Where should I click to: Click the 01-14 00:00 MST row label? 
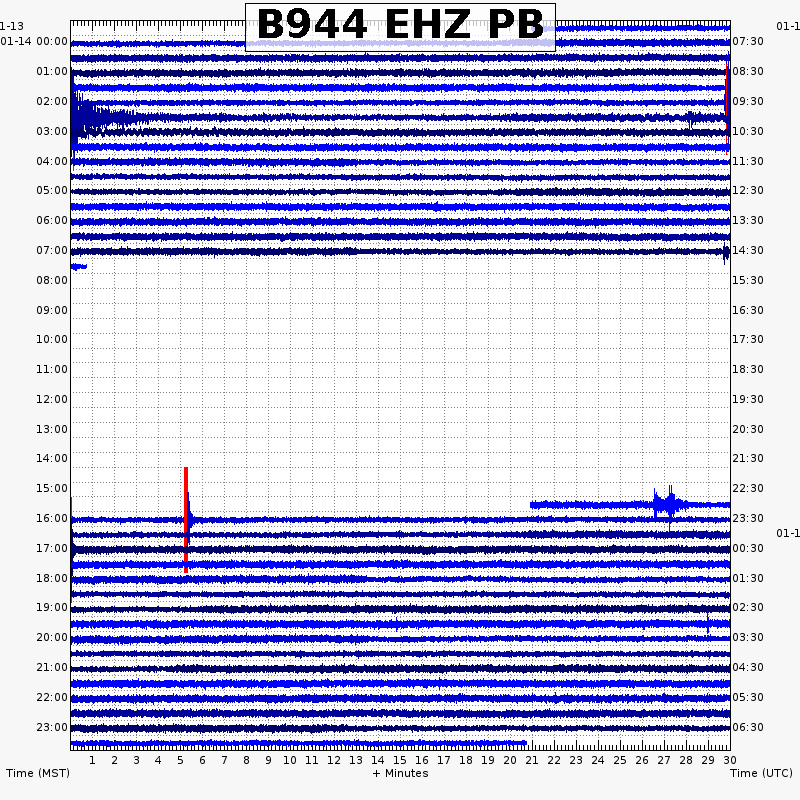pos(34,41)
